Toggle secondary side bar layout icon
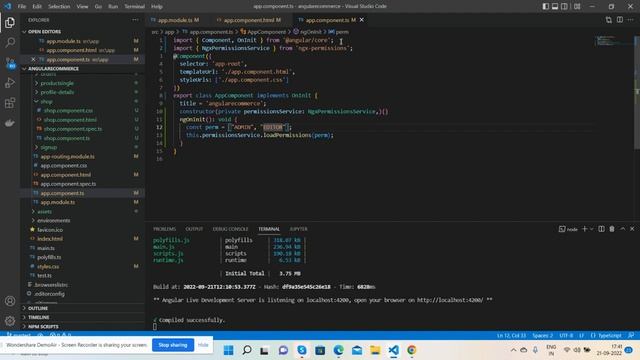Image resolution: width=640 pixels, height=360 pixels. point(564,6)
